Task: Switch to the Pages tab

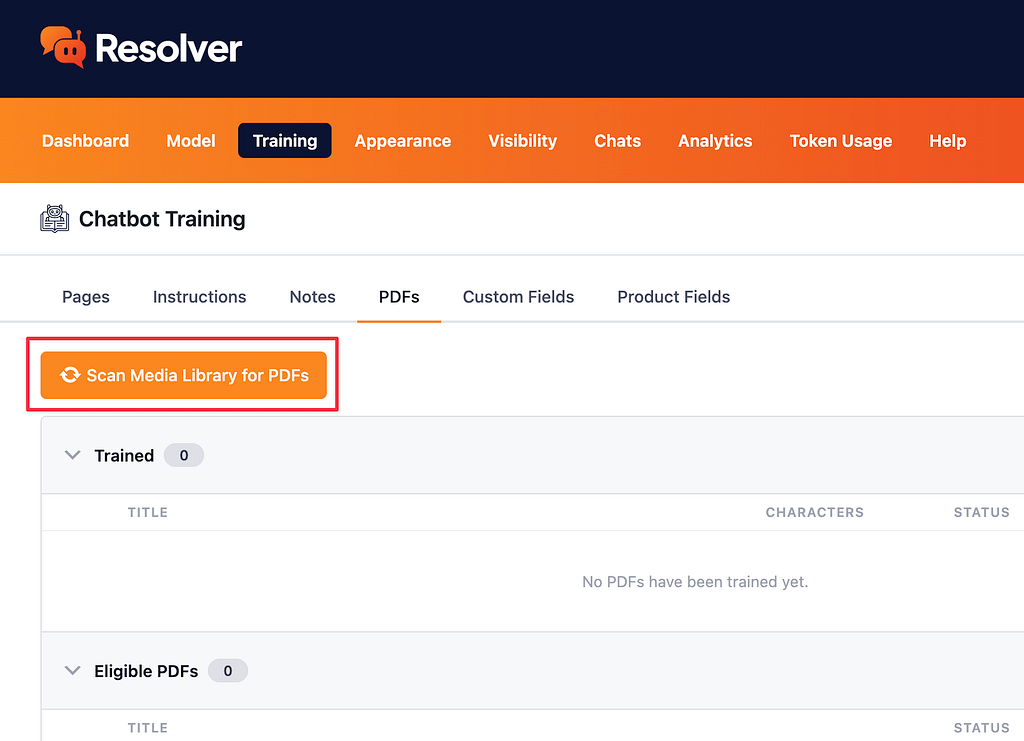Action: coord(86,297)
